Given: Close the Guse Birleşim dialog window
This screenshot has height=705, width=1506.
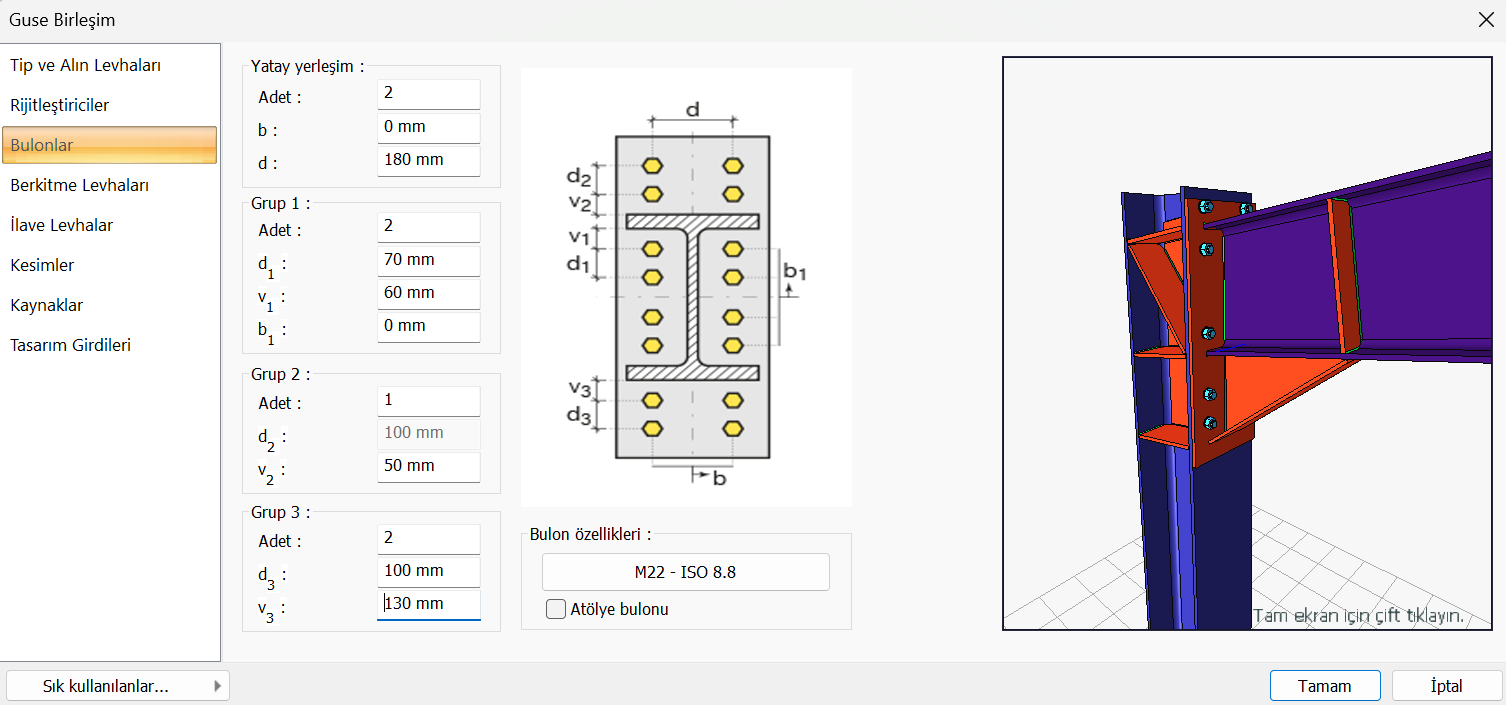Looking at the screenshot, I should (1485, 19).
